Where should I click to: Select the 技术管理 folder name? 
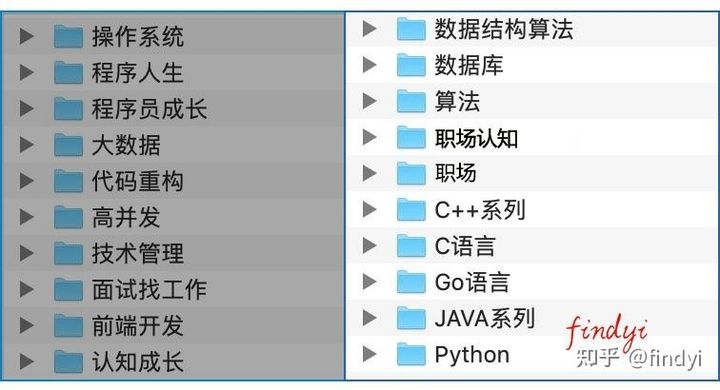coord(138,253)
